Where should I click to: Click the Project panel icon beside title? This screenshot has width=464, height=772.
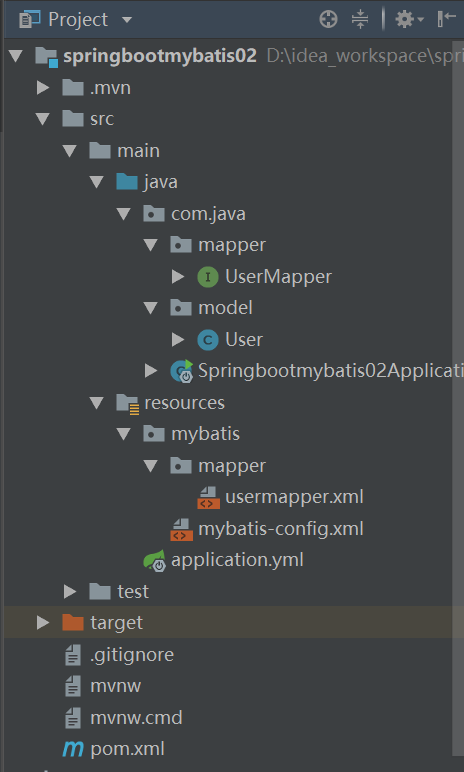29,20
